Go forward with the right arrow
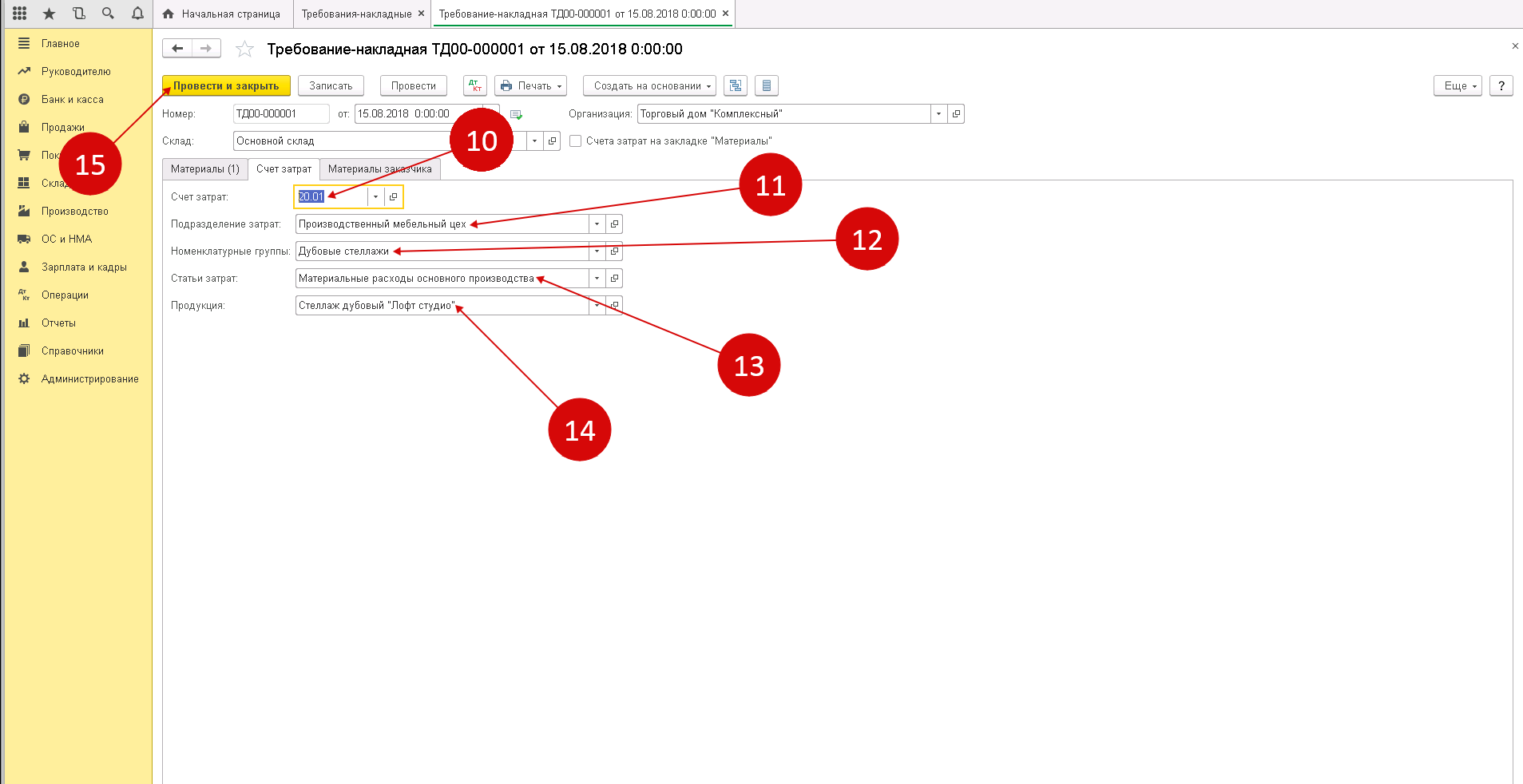The image size is (1523, 784). pyautogui.click(x=206, y=49)
